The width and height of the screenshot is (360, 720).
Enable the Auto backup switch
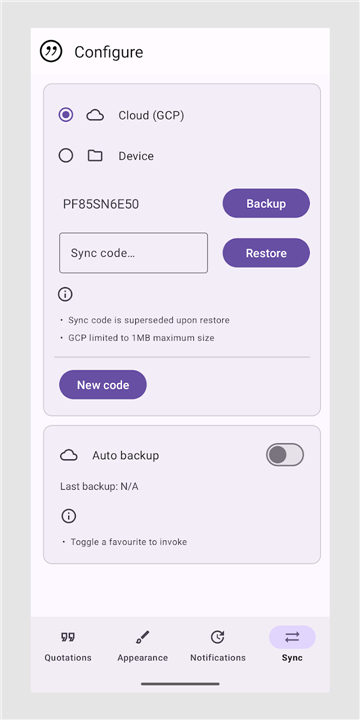coord(285,455)
